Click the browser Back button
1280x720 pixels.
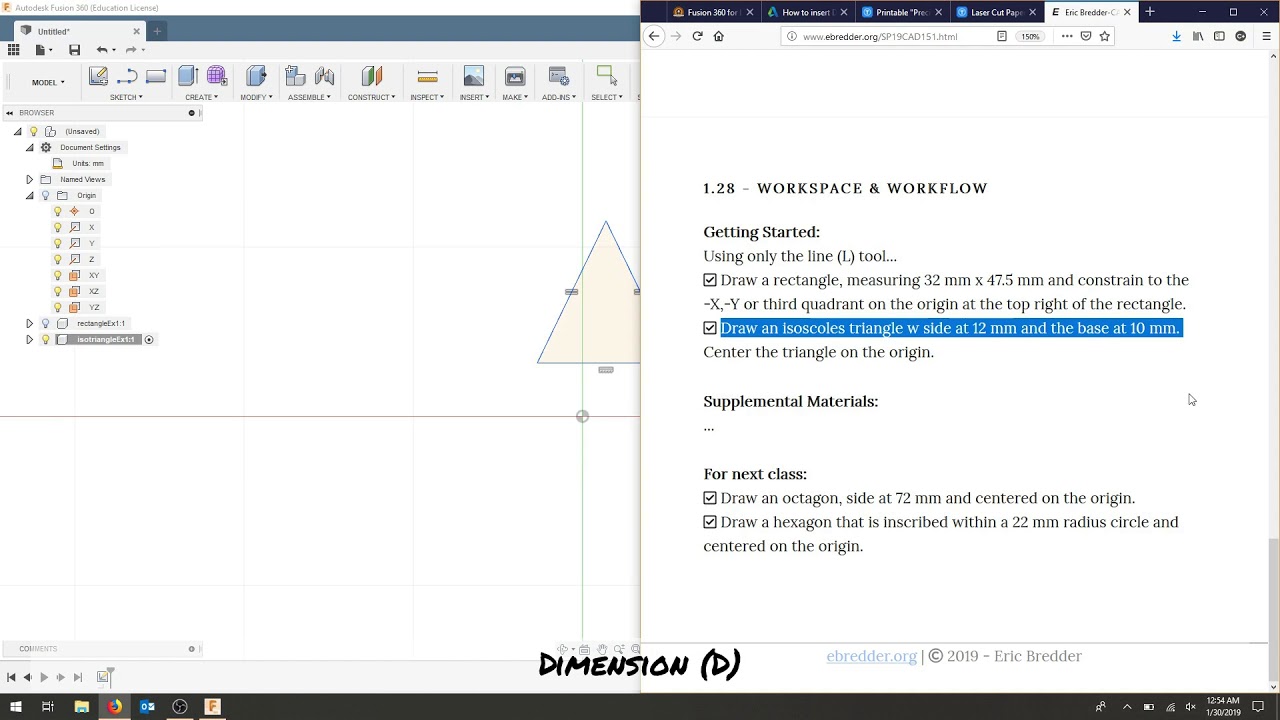click(x=654, y=36)
